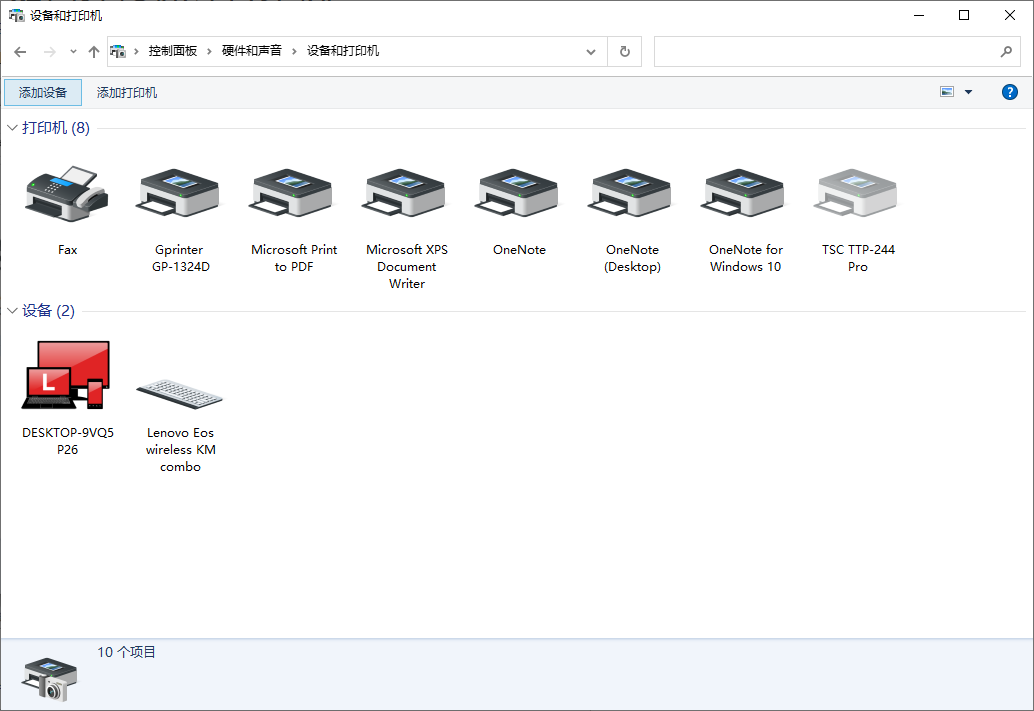Open the view options dropdown arrow
The height and width of the screenshot is (711, 1034).
tap(968, 92)
